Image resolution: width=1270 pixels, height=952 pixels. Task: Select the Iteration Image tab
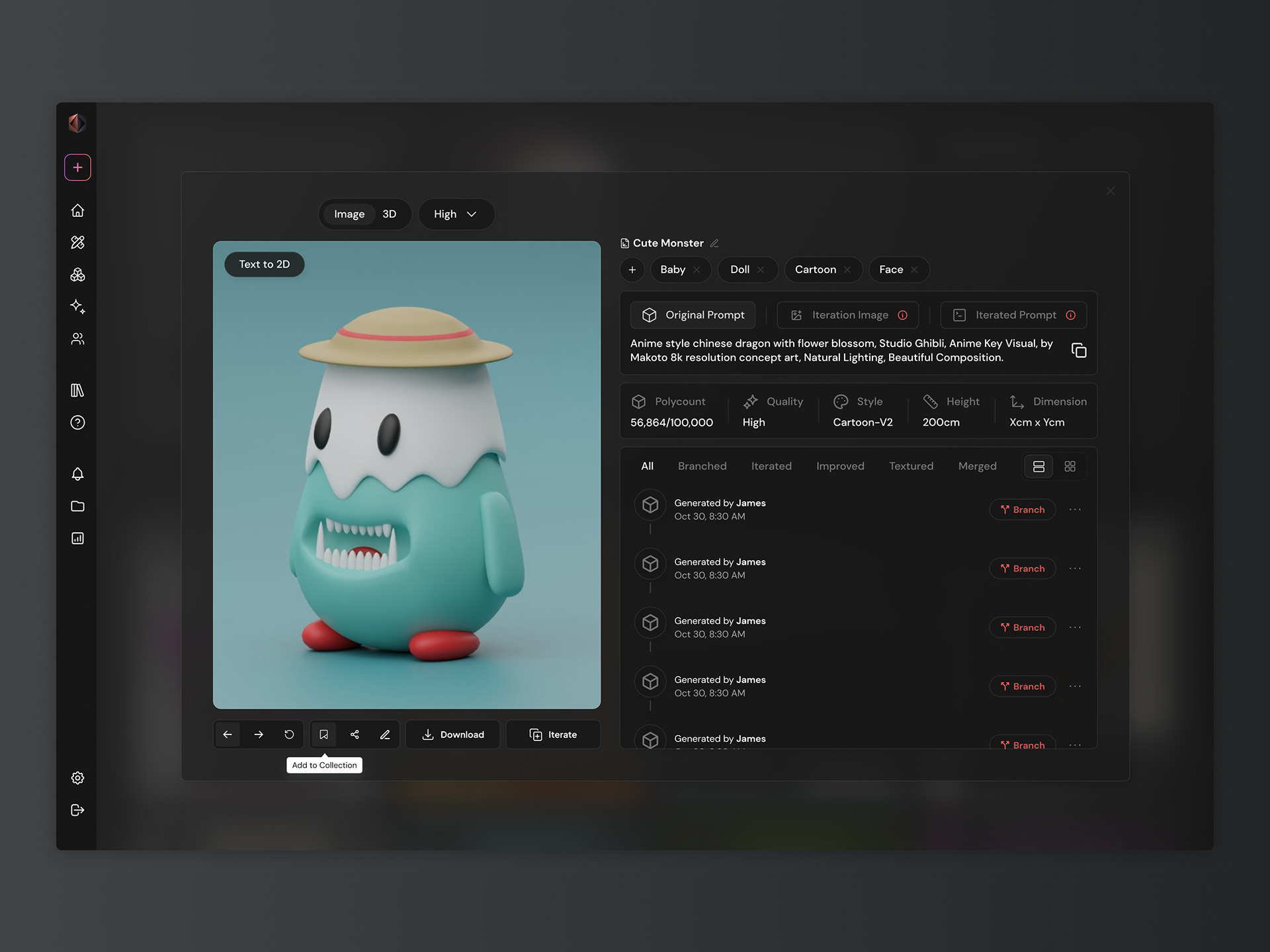(848, 315)
